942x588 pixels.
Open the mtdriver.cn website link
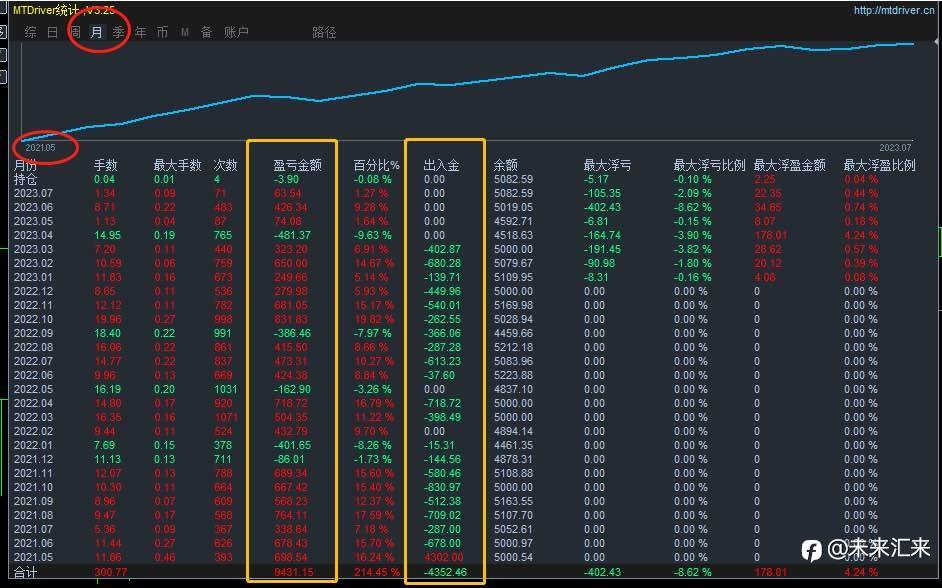tap(893, 10)
